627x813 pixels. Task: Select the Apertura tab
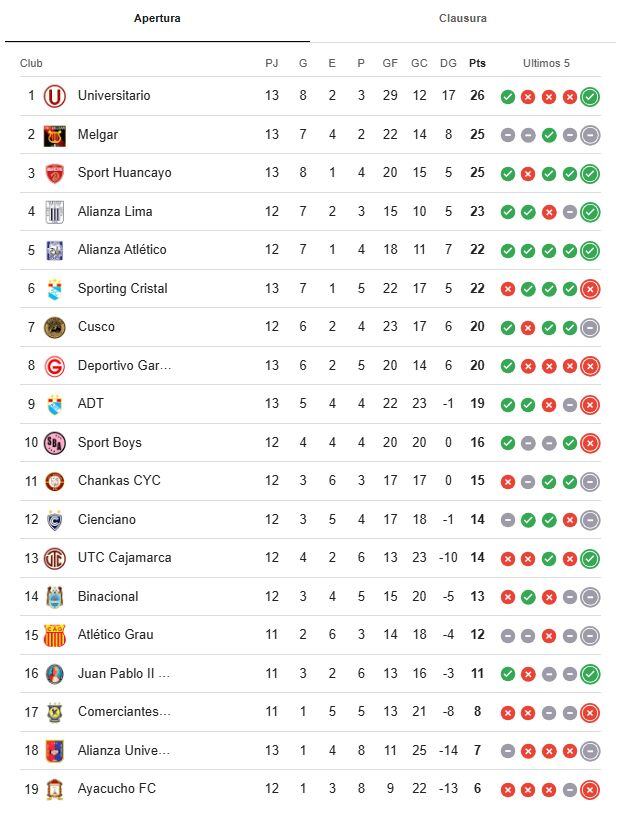point(157,19)
